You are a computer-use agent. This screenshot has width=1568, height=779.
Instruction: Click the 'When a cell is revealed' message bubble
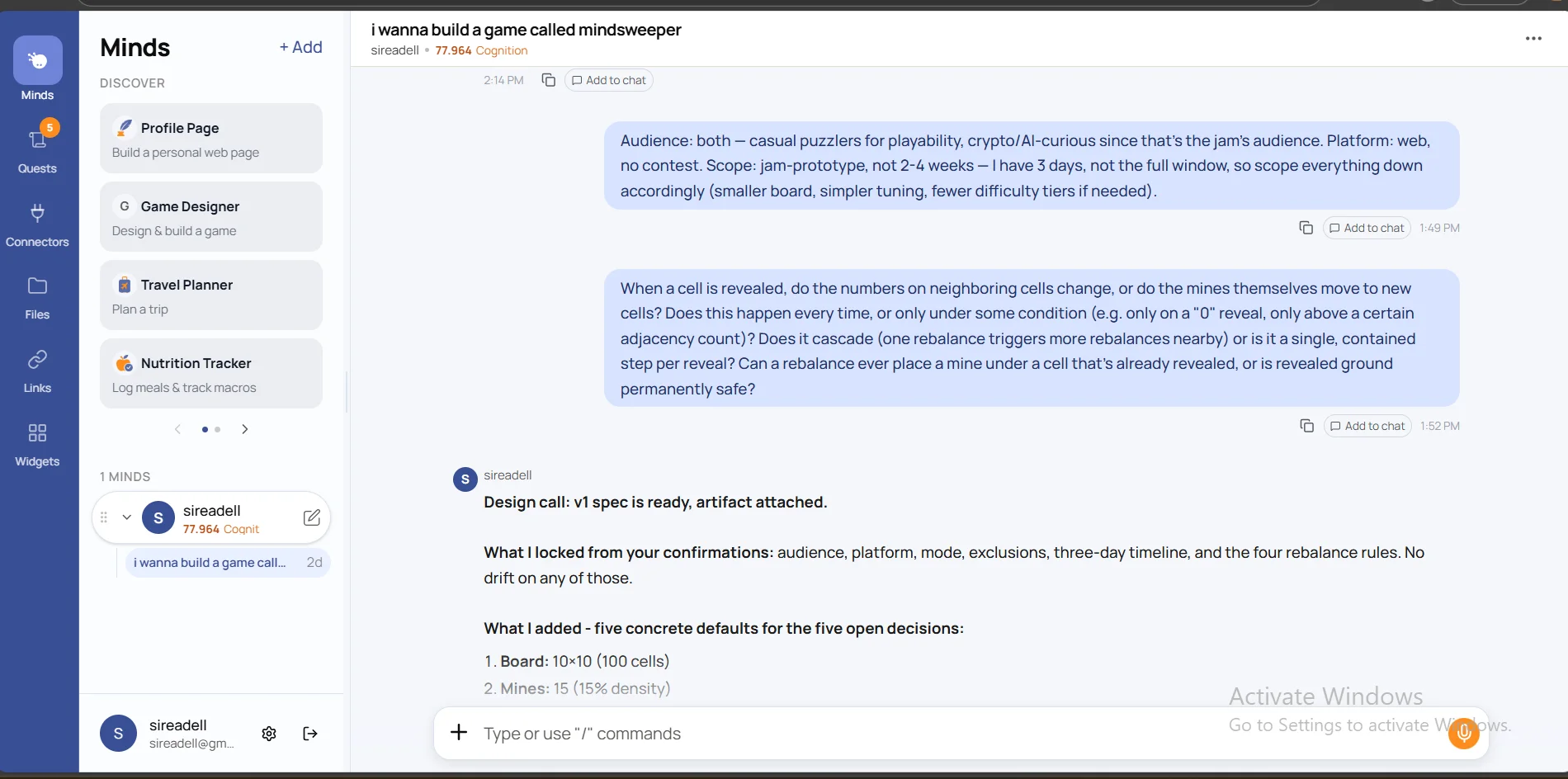[x=1032, y=338]
